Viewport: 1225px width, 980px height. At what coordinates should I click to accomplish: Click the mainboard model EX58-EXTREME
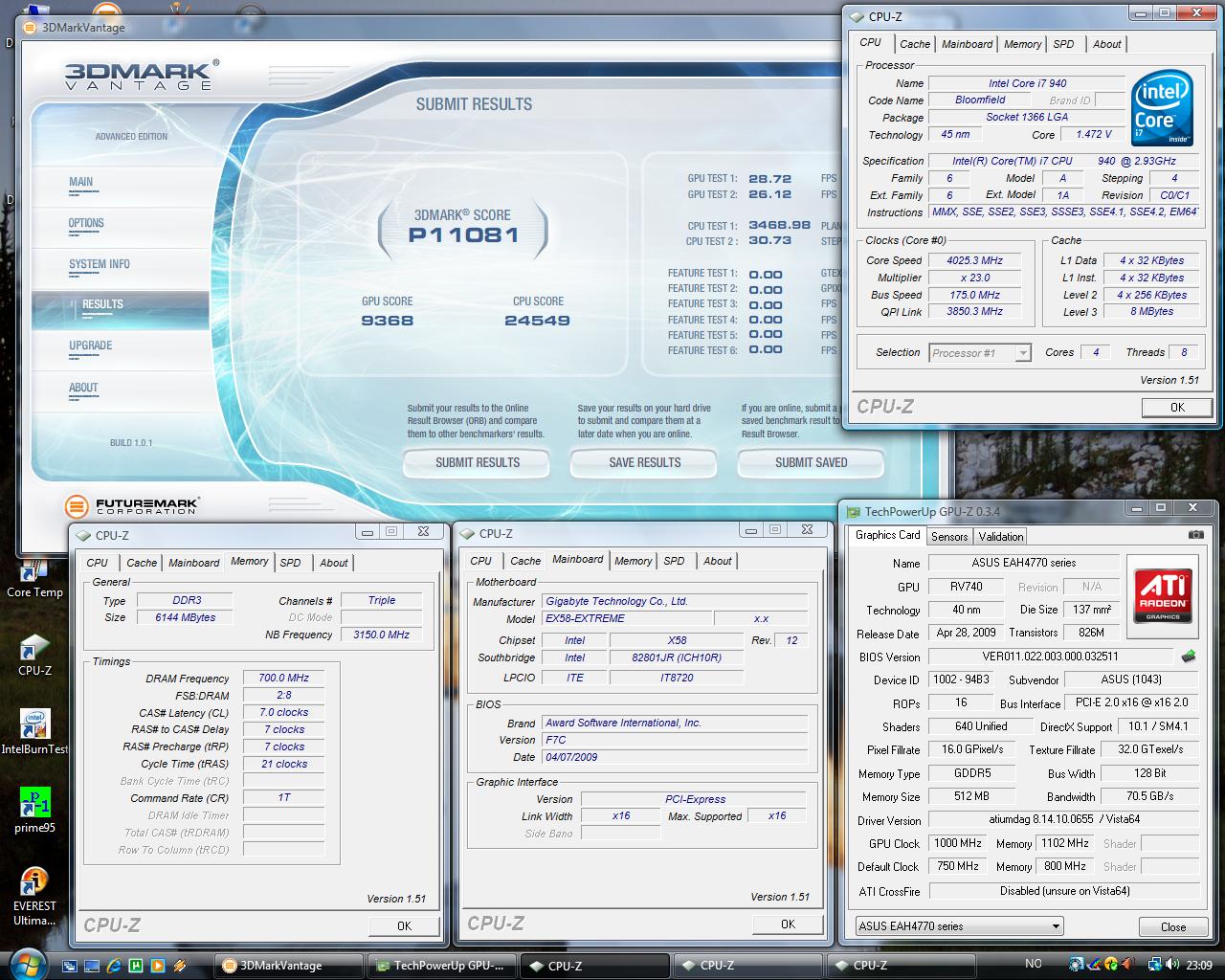[626, 618]
